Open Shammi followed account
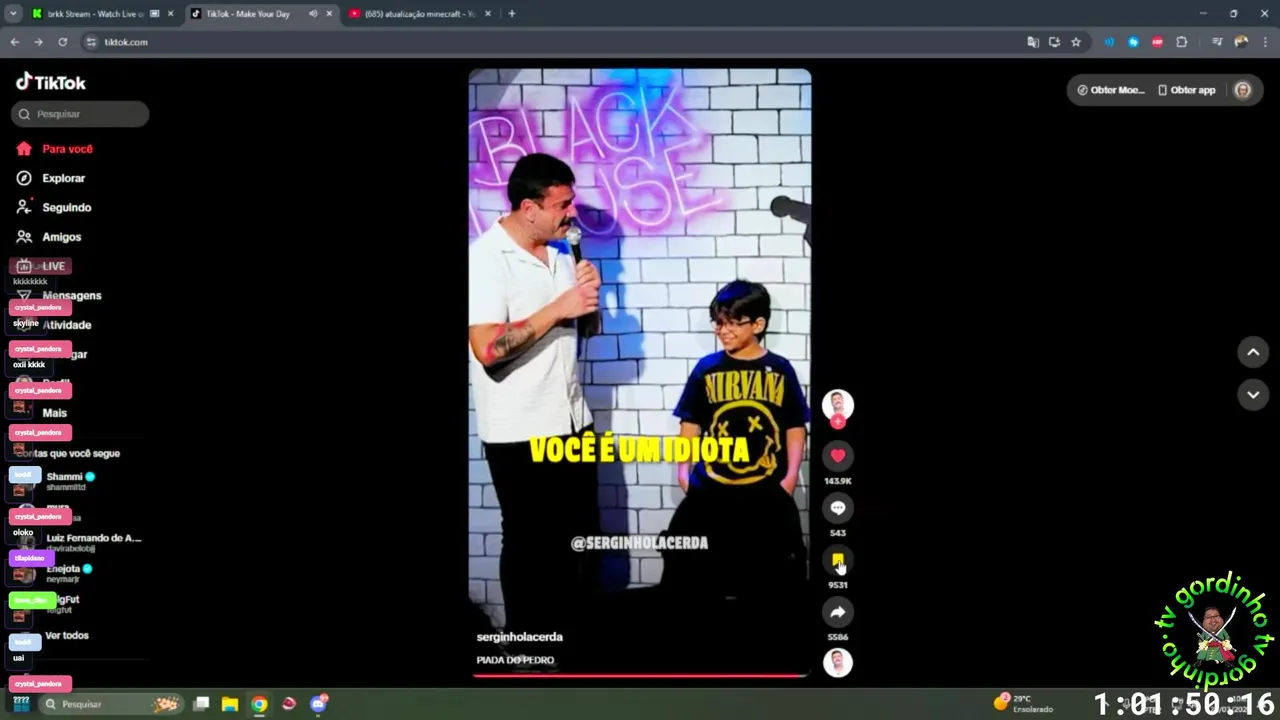Screen dimensions: 1280x720 [x=70, y=481]
